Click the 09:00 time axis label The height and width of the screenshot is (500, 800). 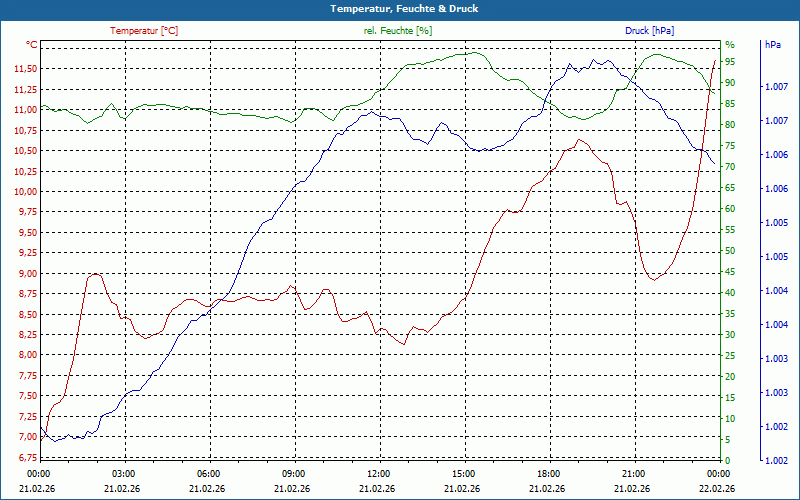point(293,473)
